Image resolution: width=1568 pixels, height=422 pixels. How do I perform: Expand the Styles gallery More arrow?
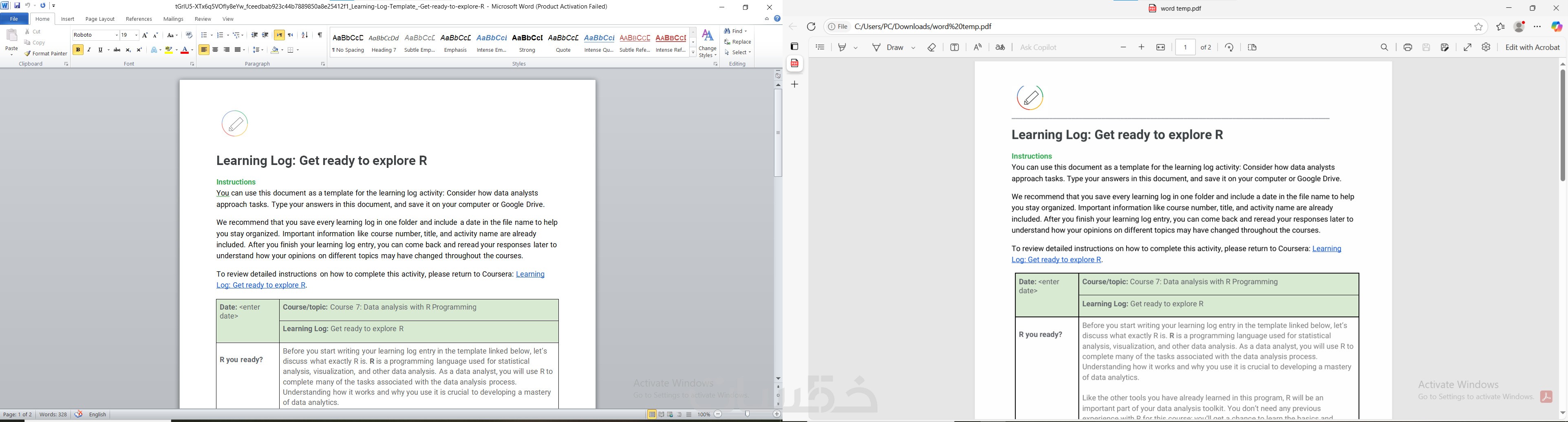(x=692, y=53)
